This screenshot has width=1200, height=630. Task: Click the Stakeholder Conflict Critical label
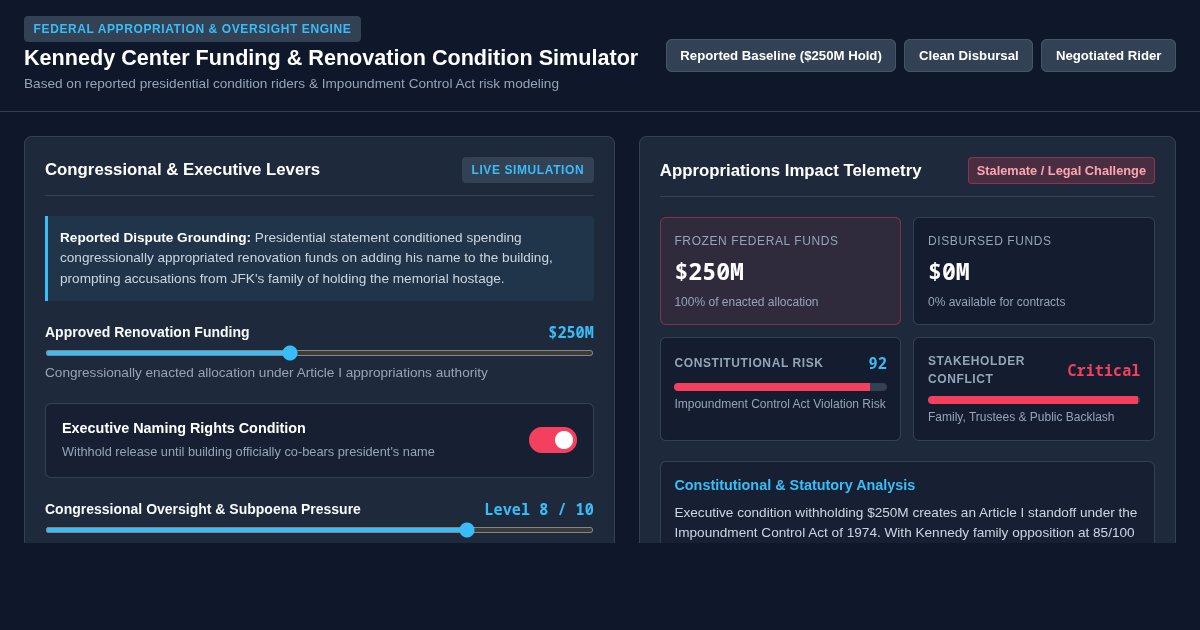click(x=1103, y=371)
